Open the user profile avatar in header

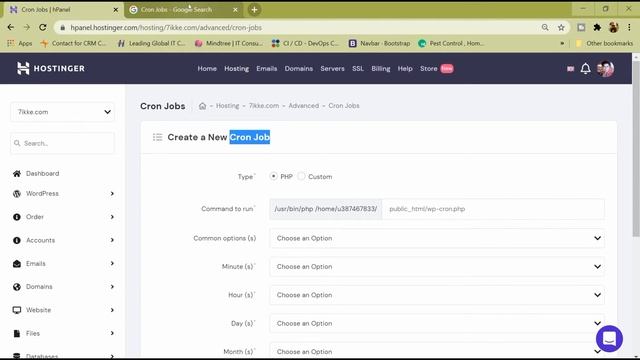click(605, 69)
